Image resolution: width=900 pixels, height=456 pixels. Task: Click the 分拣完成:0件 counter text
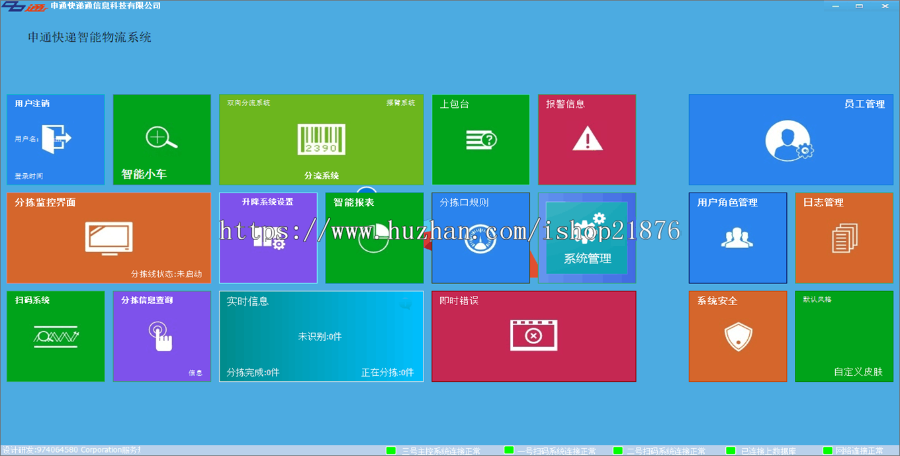tap(253, 372)
